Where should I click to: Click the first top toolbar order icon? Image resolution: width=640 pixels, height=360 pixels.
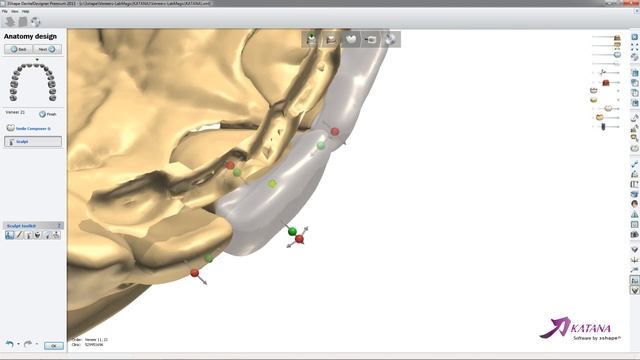click(10, 22)
